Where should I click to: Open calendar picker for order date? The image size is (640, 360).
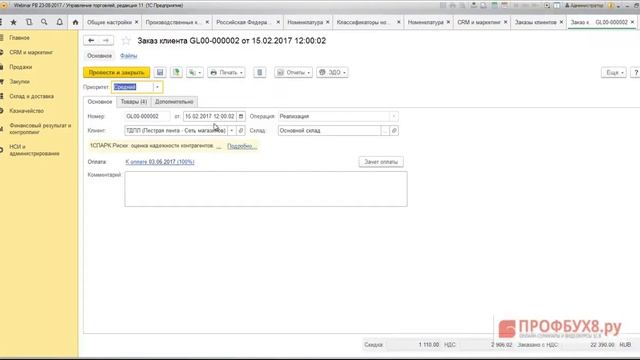tap(241, 116)
